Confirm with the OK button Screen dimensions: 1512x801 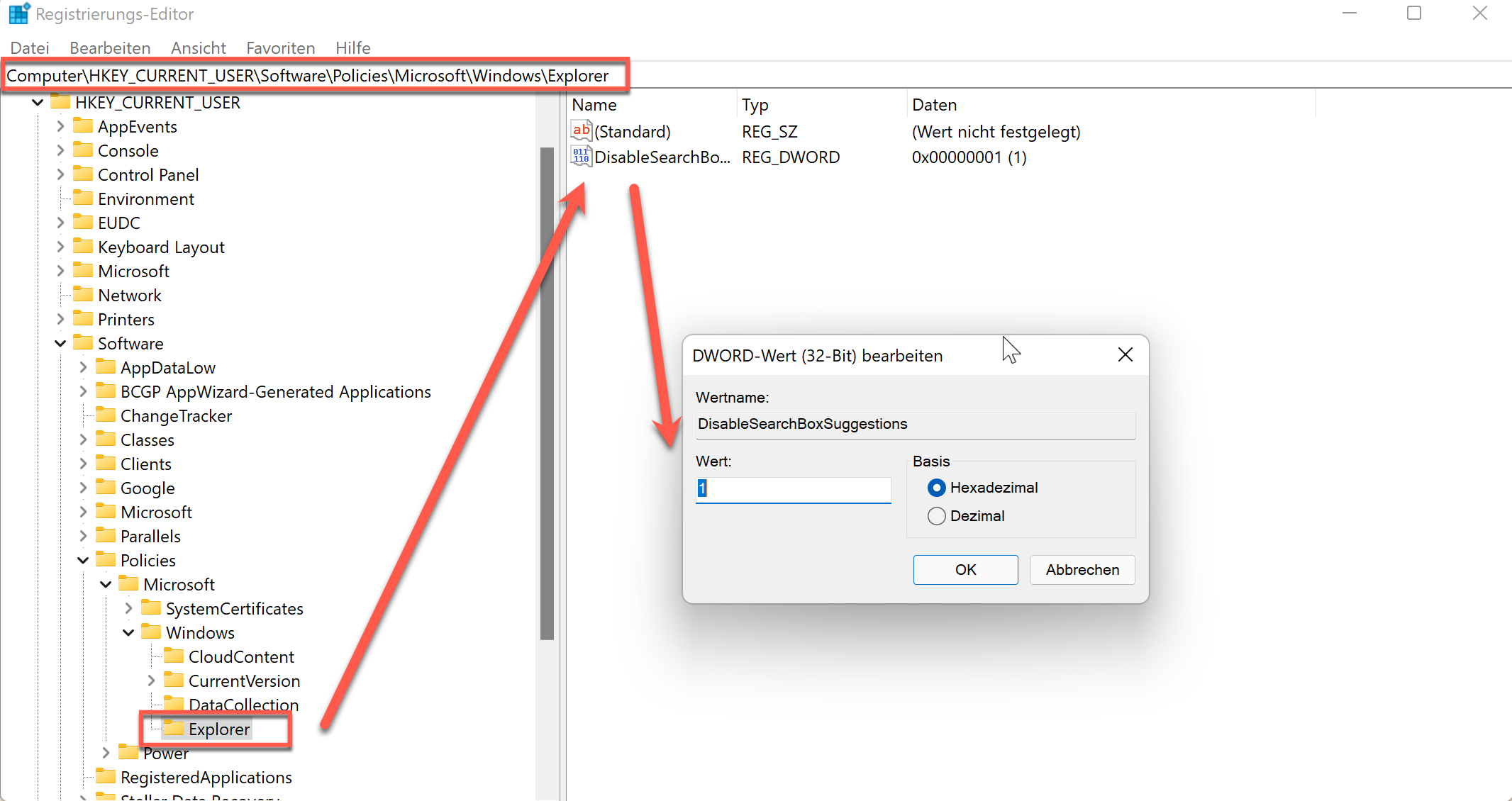click(965, 570)
